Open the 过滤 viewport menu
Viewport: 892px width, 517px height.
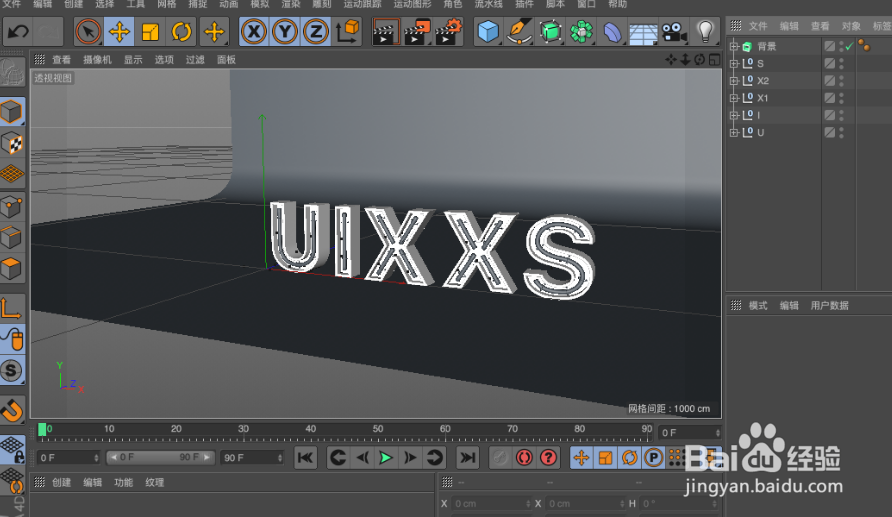[195, 60]
